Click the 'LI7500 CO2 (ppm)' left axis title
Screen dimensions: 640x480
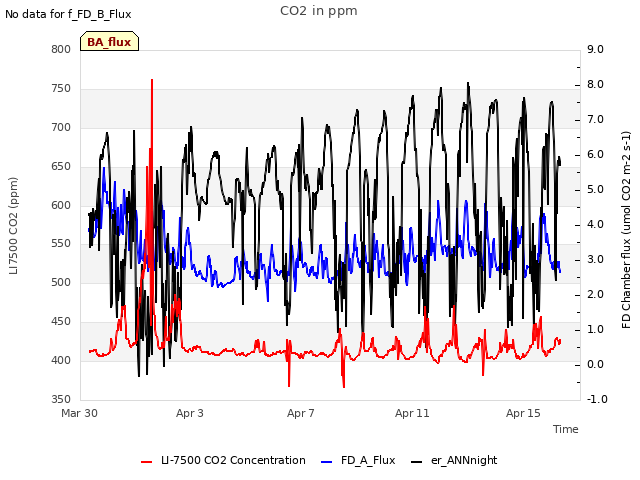13,226
